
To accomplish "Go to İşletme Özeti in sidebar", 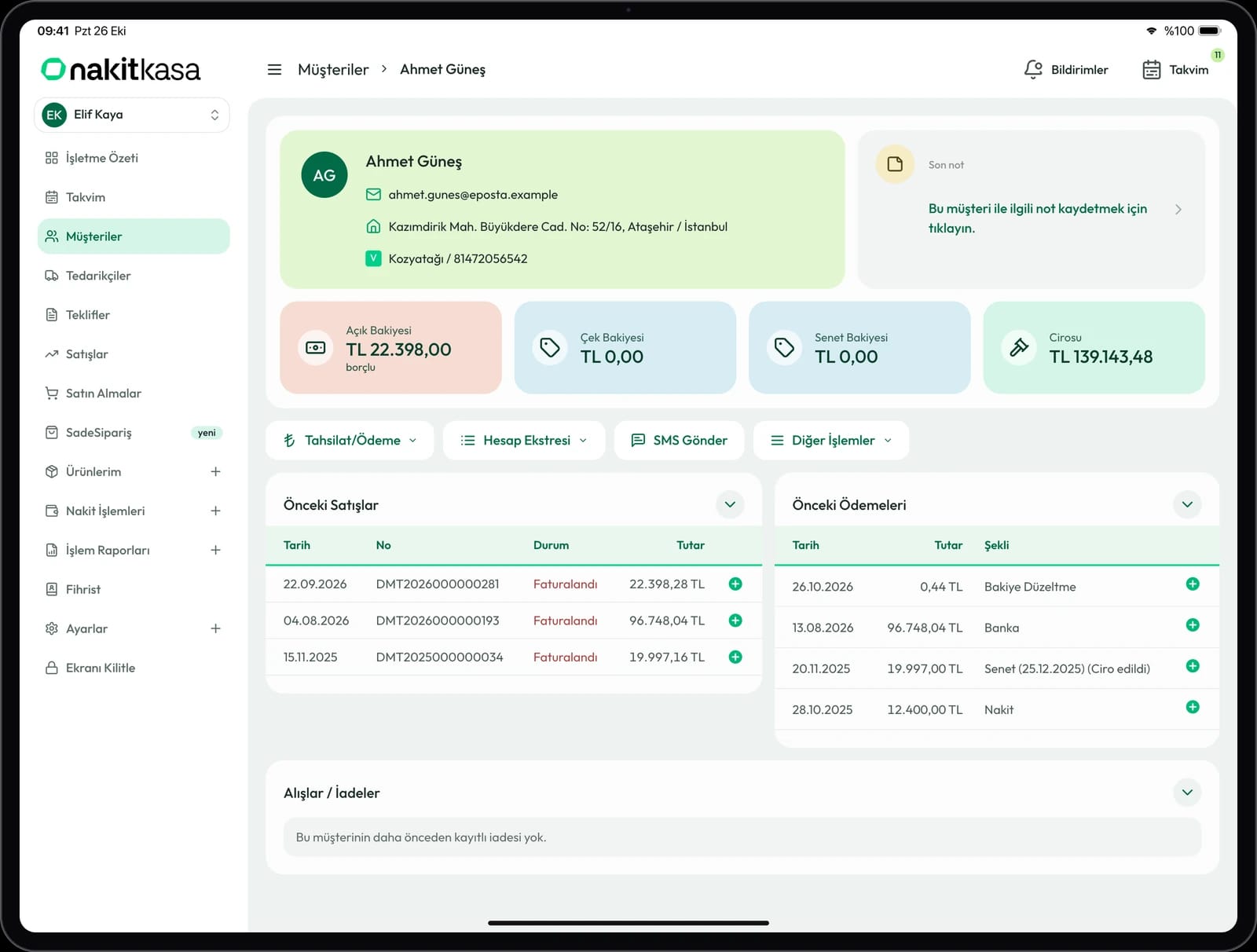I will point(134,158).
